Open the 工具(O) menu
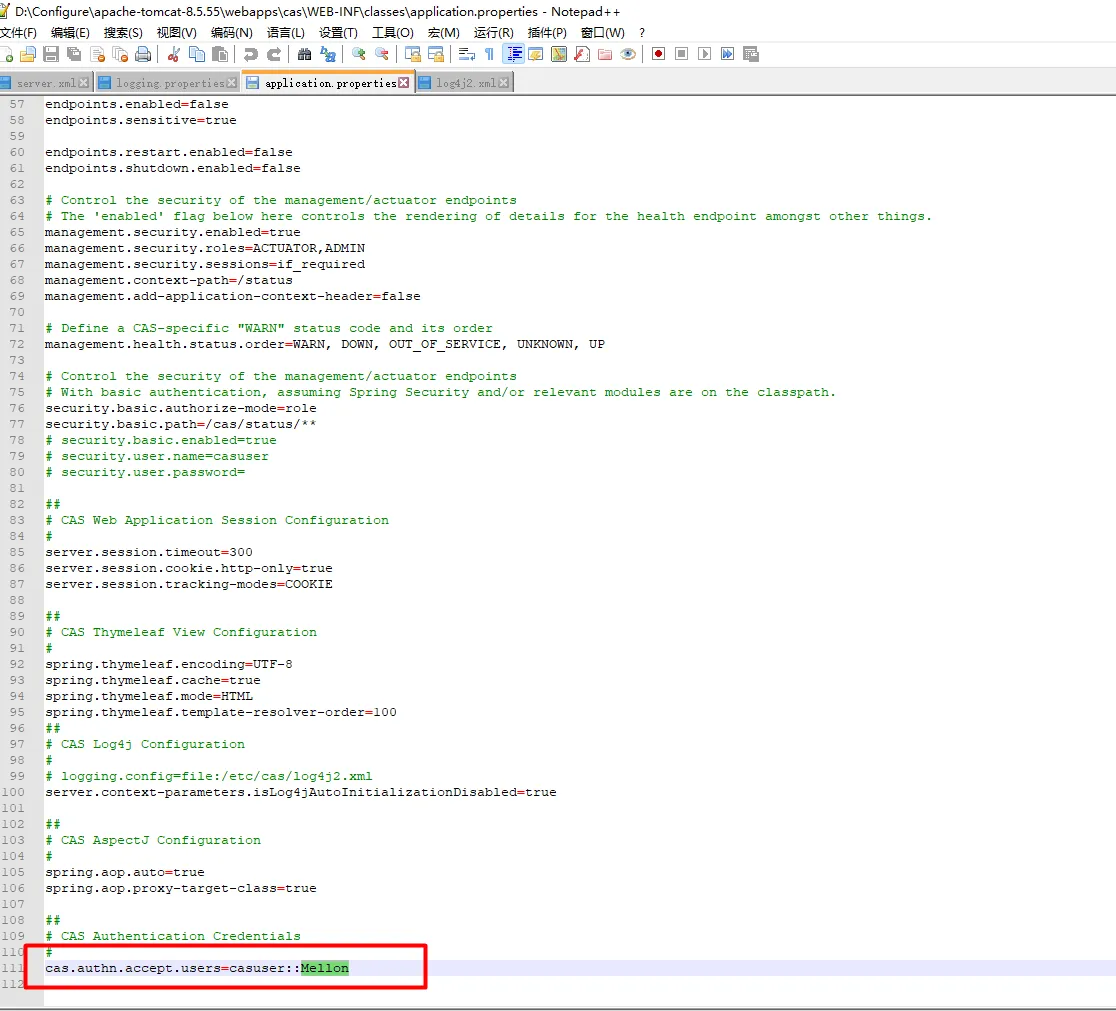The image size is (1116, 1011). pyautogui.click(x=393, y=33)
